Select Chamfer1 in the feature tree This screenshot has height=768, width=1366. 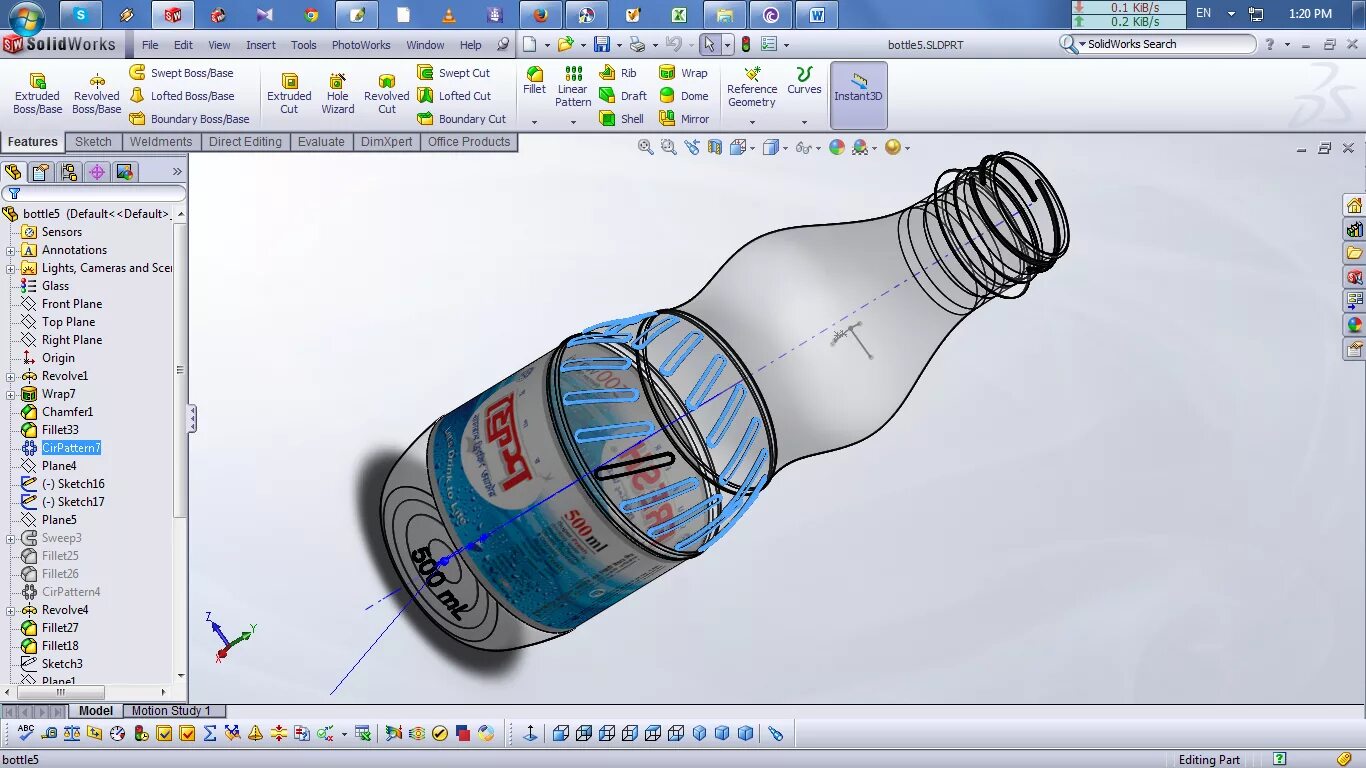[67, 412]
